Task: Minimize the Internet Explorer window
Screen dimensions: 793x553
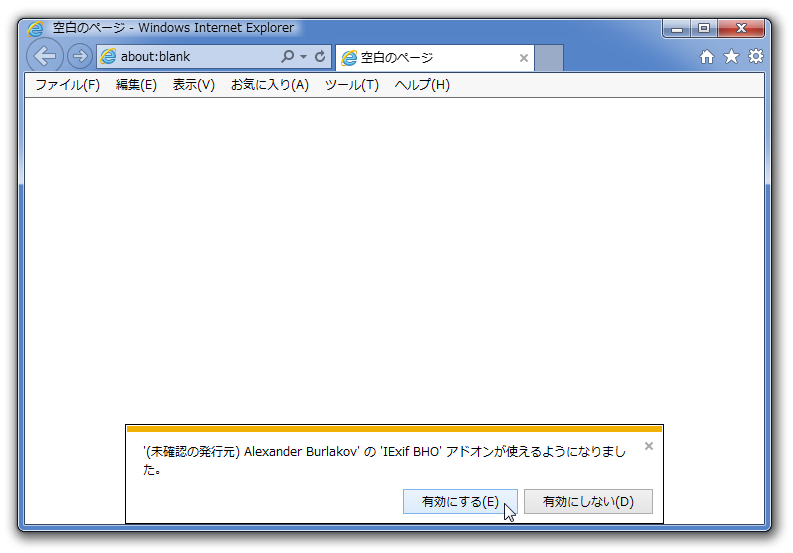Action: click(x=677, y=28)
